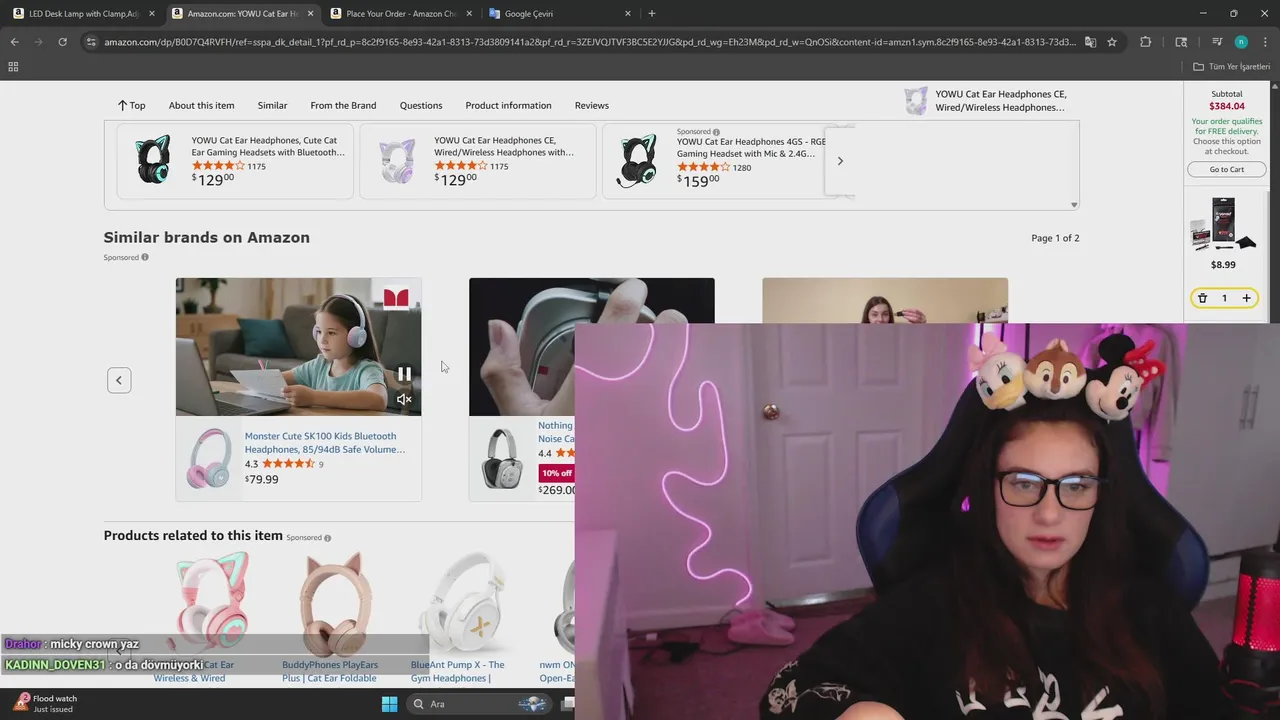Click the black cat ear headphones $129 thumbnail

coord(153,161)
